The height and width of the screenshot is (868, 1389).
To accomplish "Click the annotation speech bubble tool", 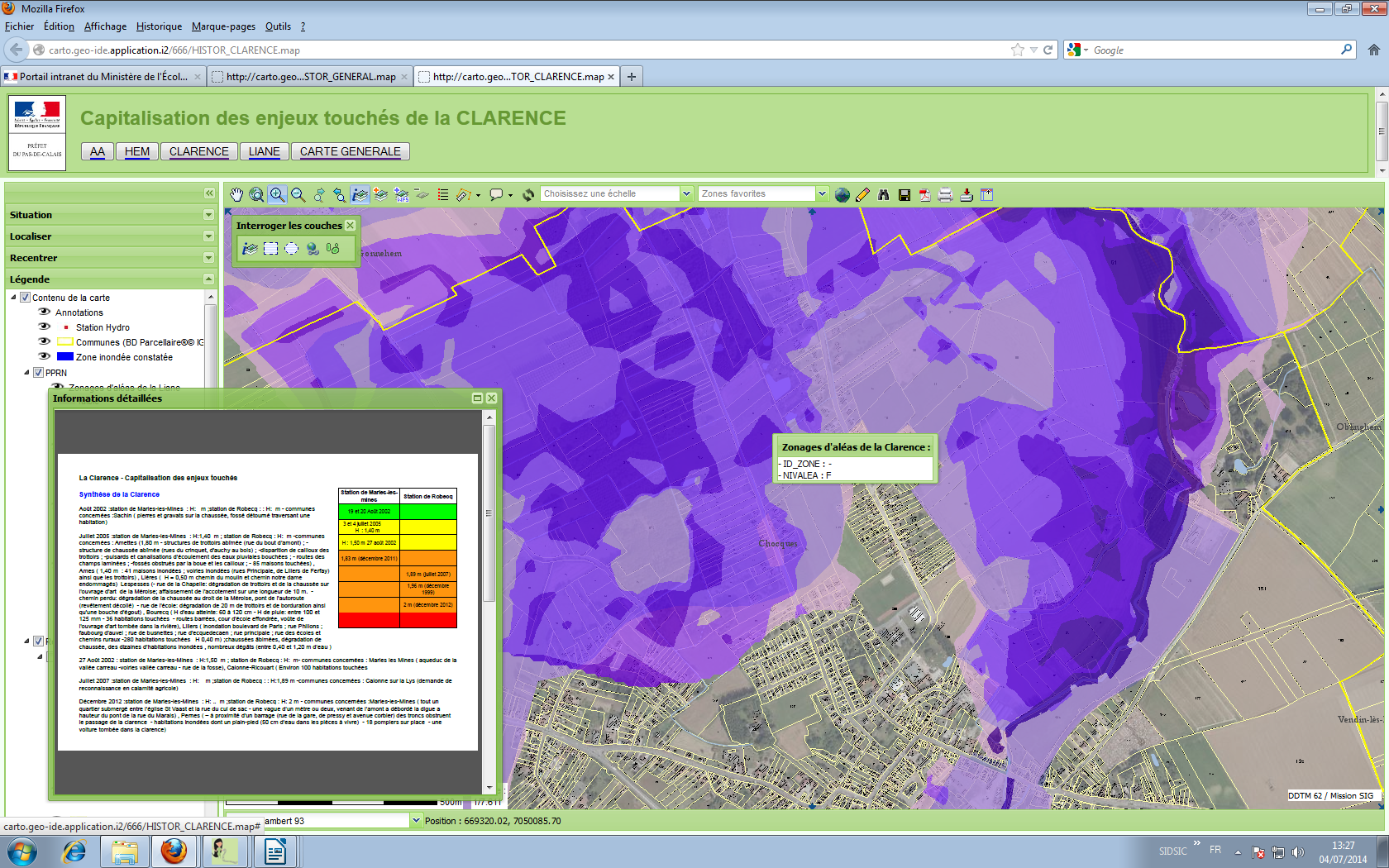I will pyautogui.click(x=496, y=194).
